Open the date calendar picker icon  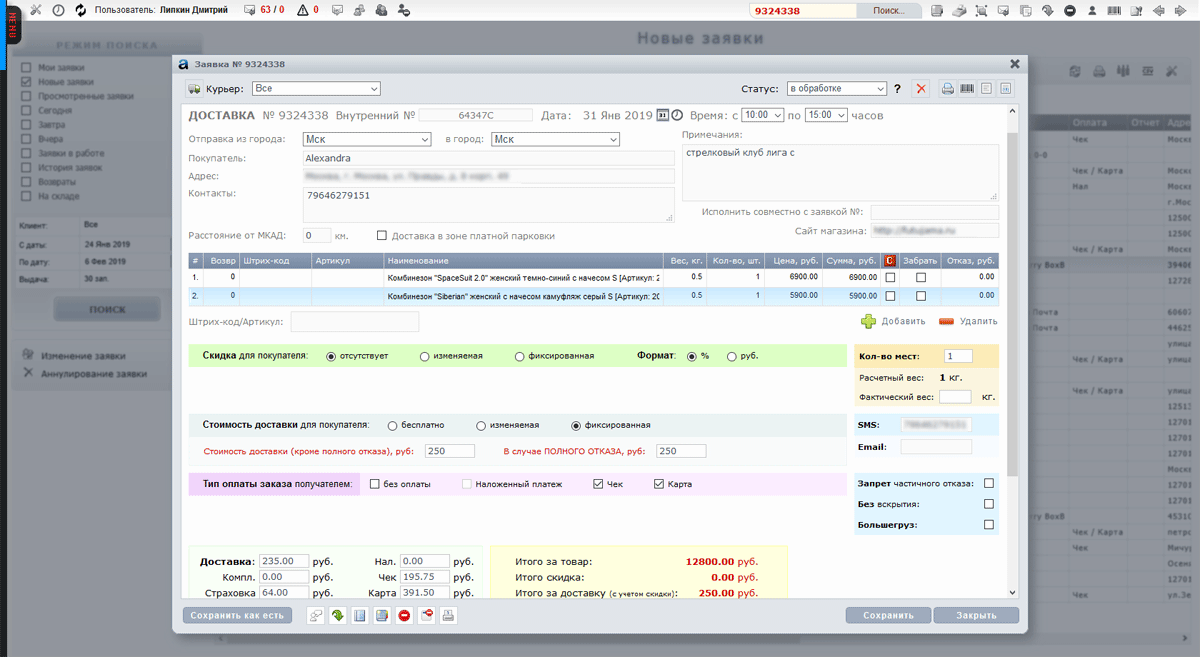point(662,115)
